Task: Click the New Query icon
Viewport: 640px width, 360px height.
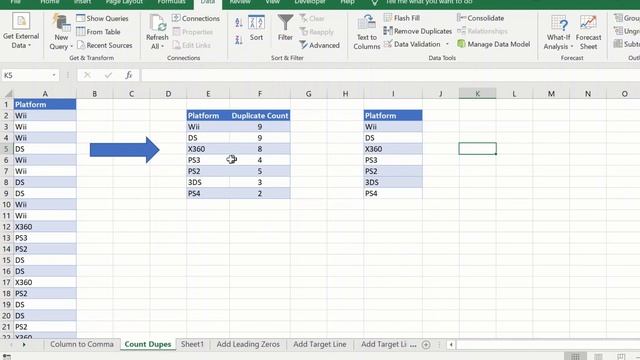Action: click(61, 22)
